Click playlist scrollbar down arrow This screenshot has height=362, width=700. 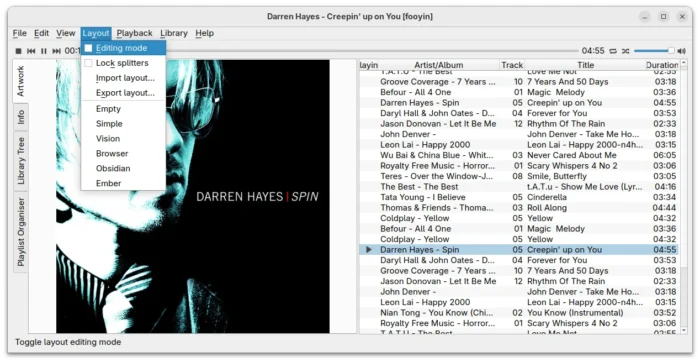[683, 330]
